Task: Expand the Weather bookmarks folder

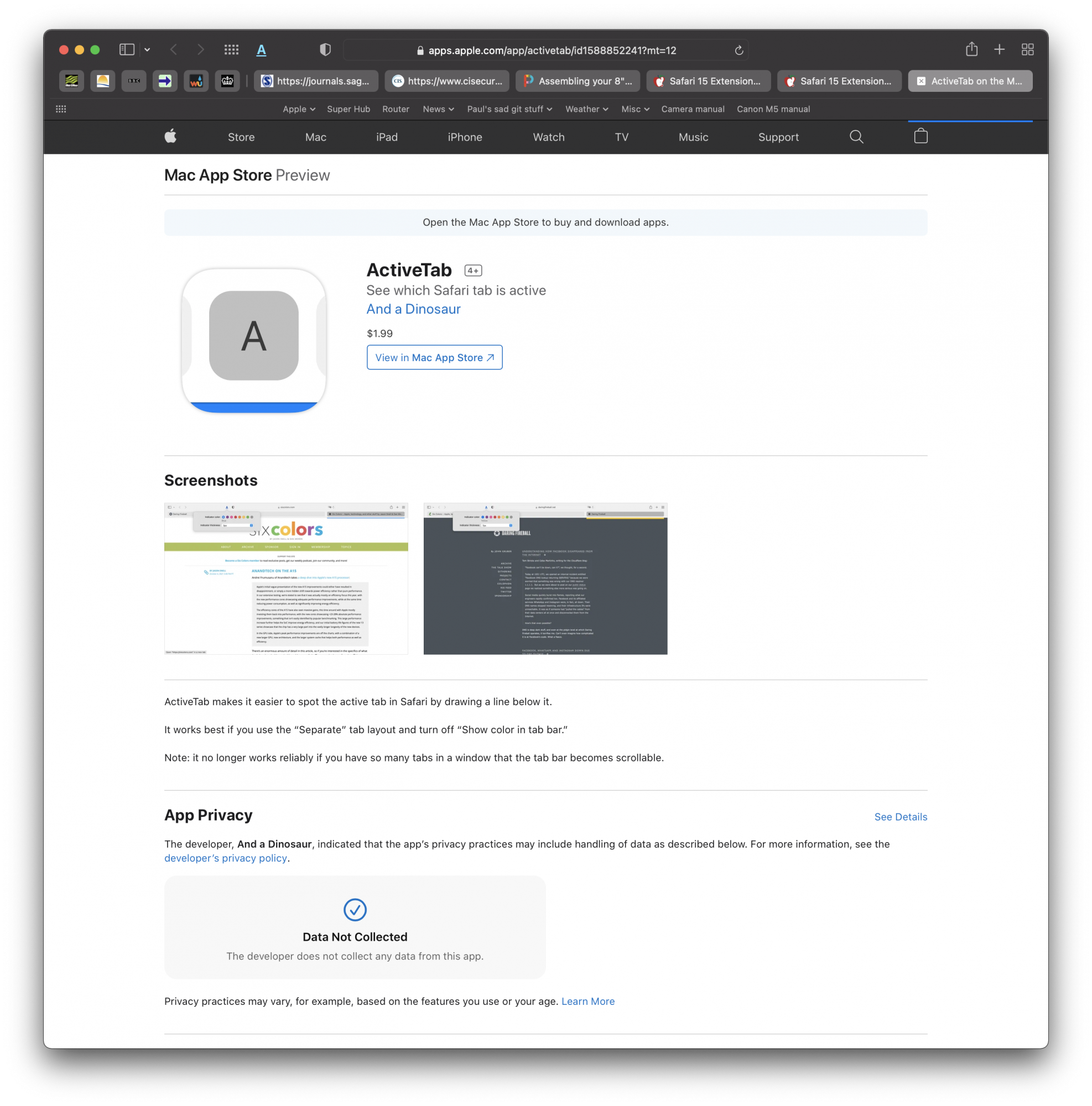Action: pyautogui.click(x=586, y=109)
